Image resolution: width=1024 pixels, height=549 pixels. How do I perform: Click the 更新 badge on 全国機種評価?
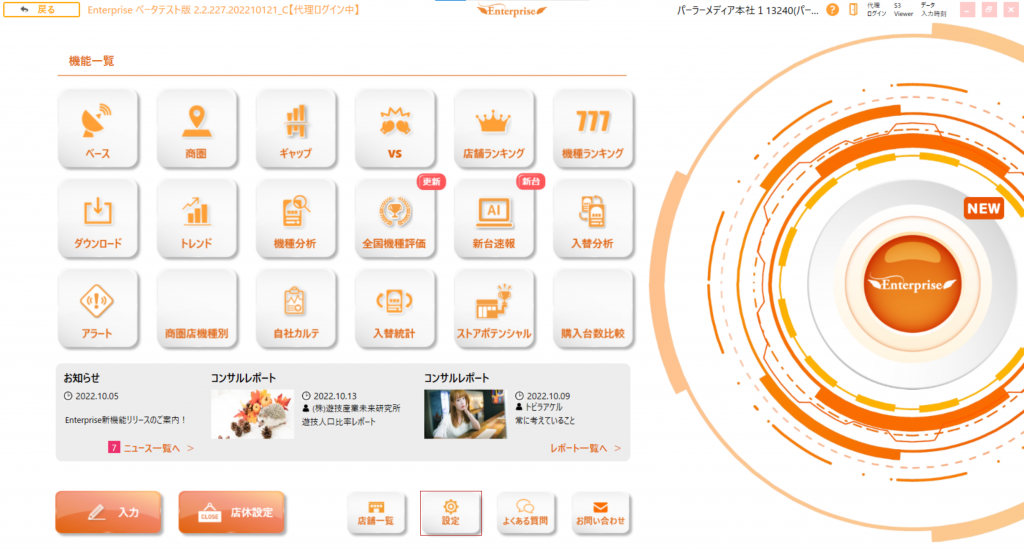[431, 181]
